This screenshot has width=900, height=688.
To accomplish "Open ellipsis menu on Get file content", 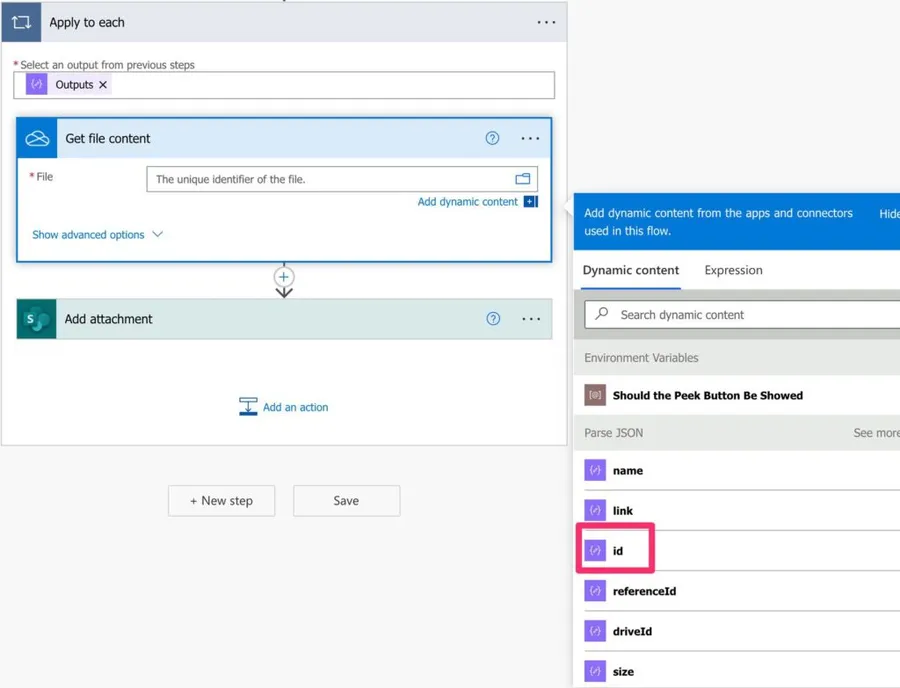I will pos(530,138).
